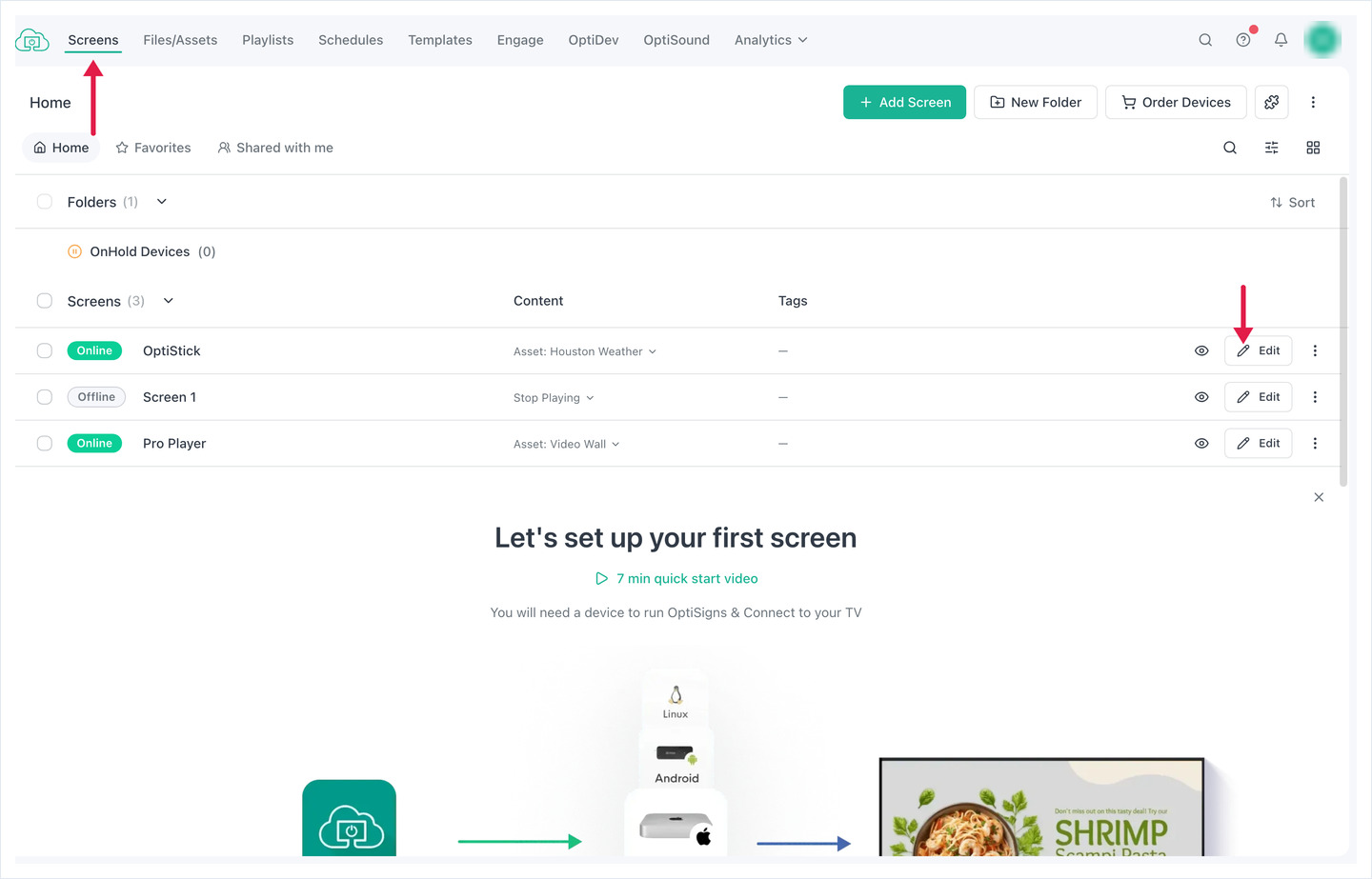Viewport: 1372px width, 879px height.
Task: Open the notifications bell
Action: click(x=1281, y=40)
